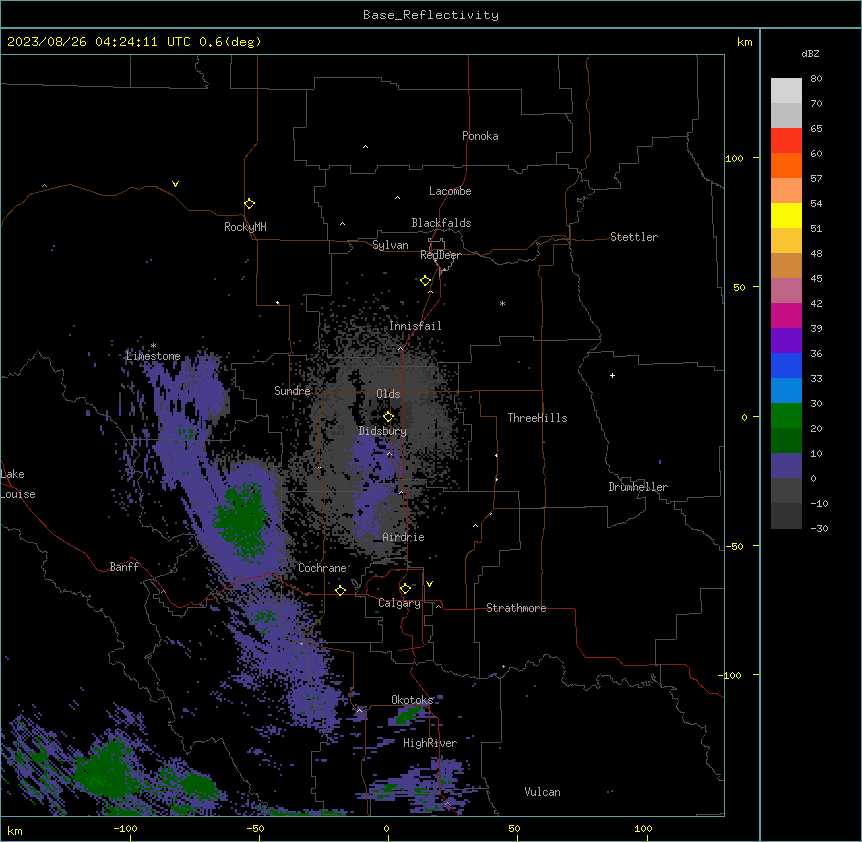
Task: Pick the blue 33-36 dBZ legend swatch
Action: tap(786, 365)
